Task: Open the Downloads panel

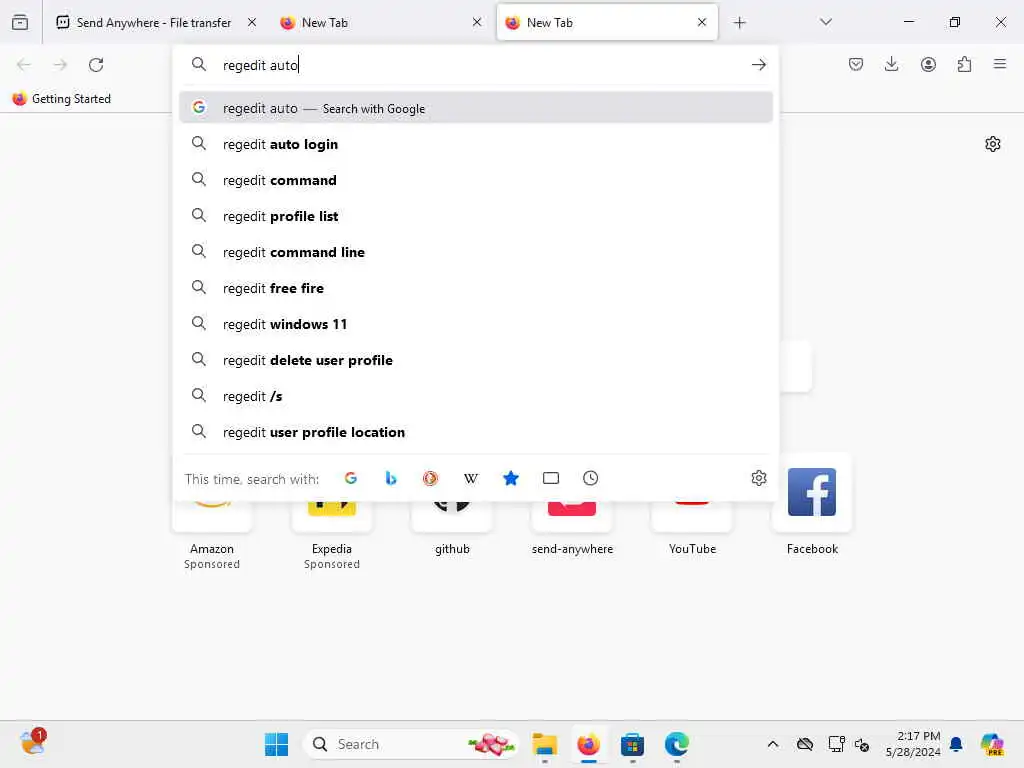Action: [891, 64]
